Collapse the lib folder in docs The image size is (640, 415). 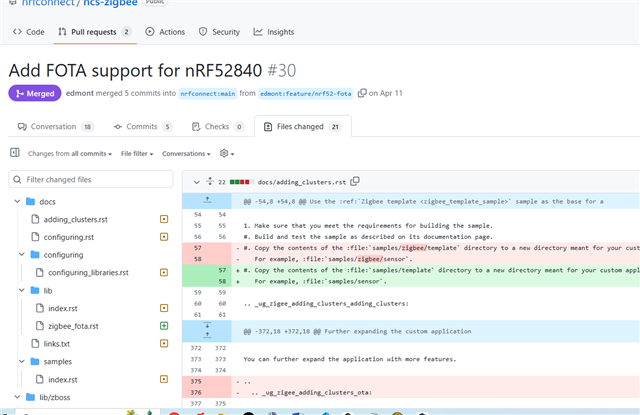(22, 290)
